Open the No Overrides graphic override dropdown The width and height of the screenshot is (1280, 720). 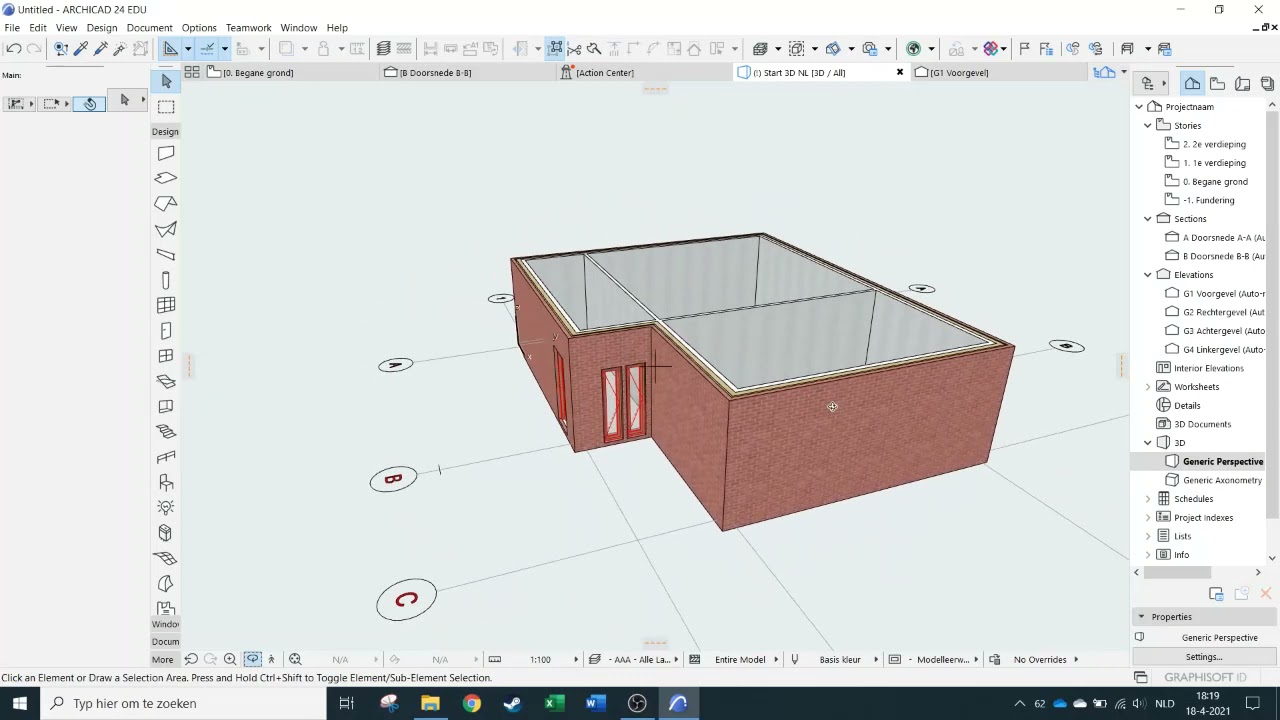coord(1076,659)
